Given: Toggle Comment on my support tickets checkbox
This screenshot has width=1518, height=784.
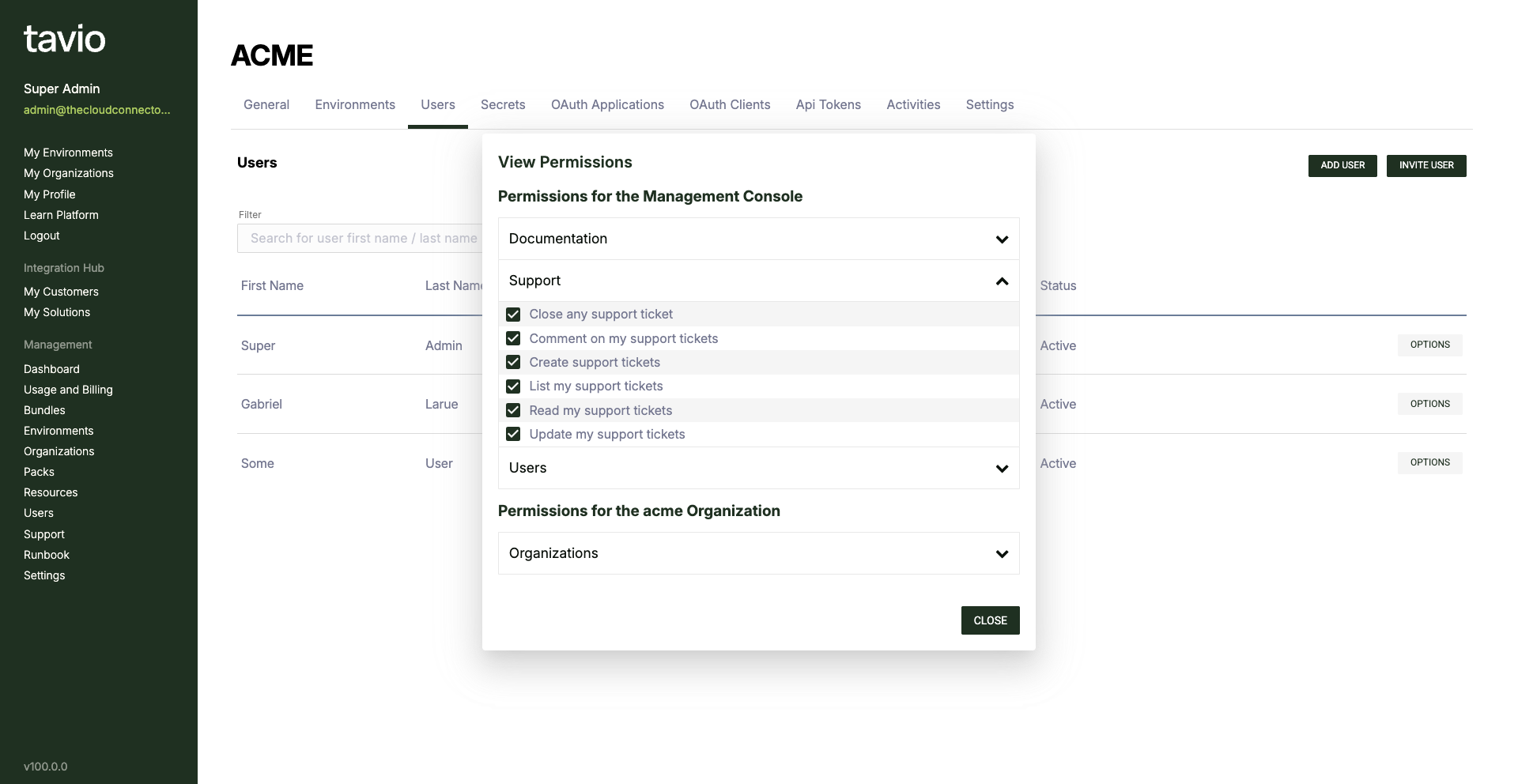Looking at the screenshot, I should coord(513,338).
